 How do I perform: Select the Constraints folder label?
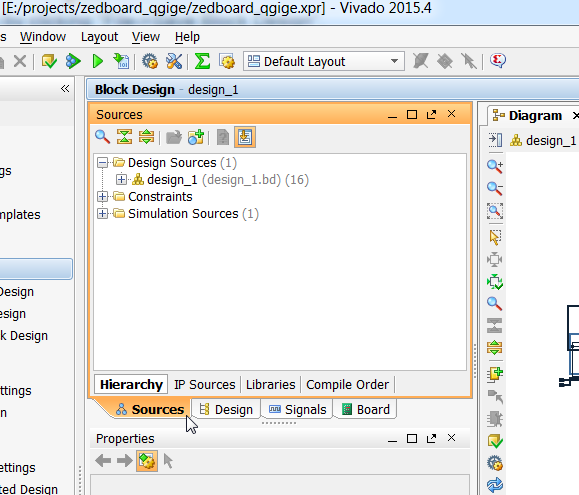(160, 197)
